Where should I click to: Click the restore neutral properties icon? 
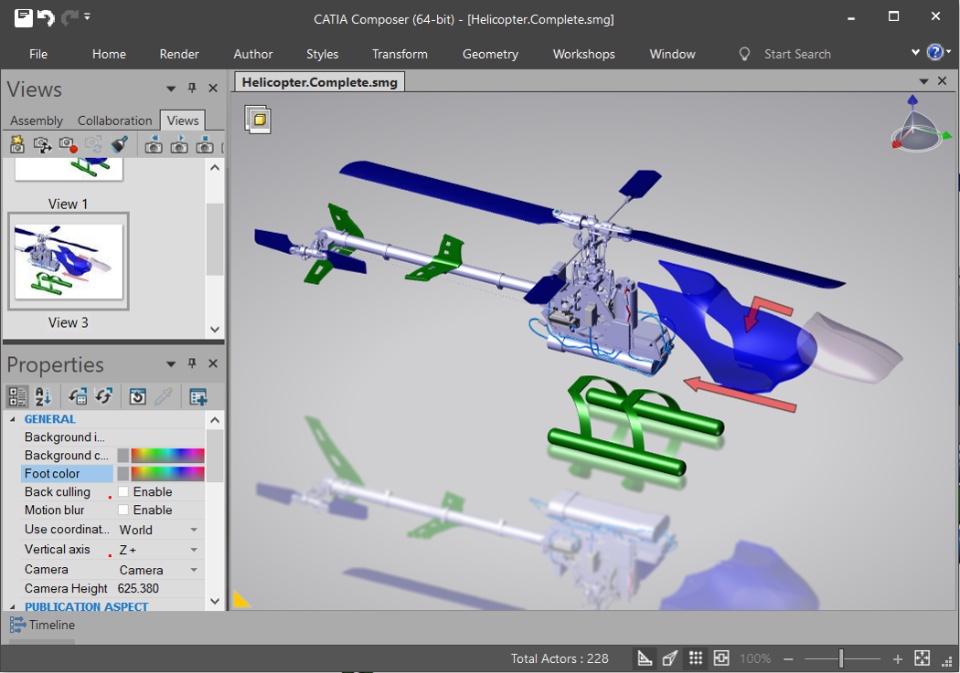77,397
